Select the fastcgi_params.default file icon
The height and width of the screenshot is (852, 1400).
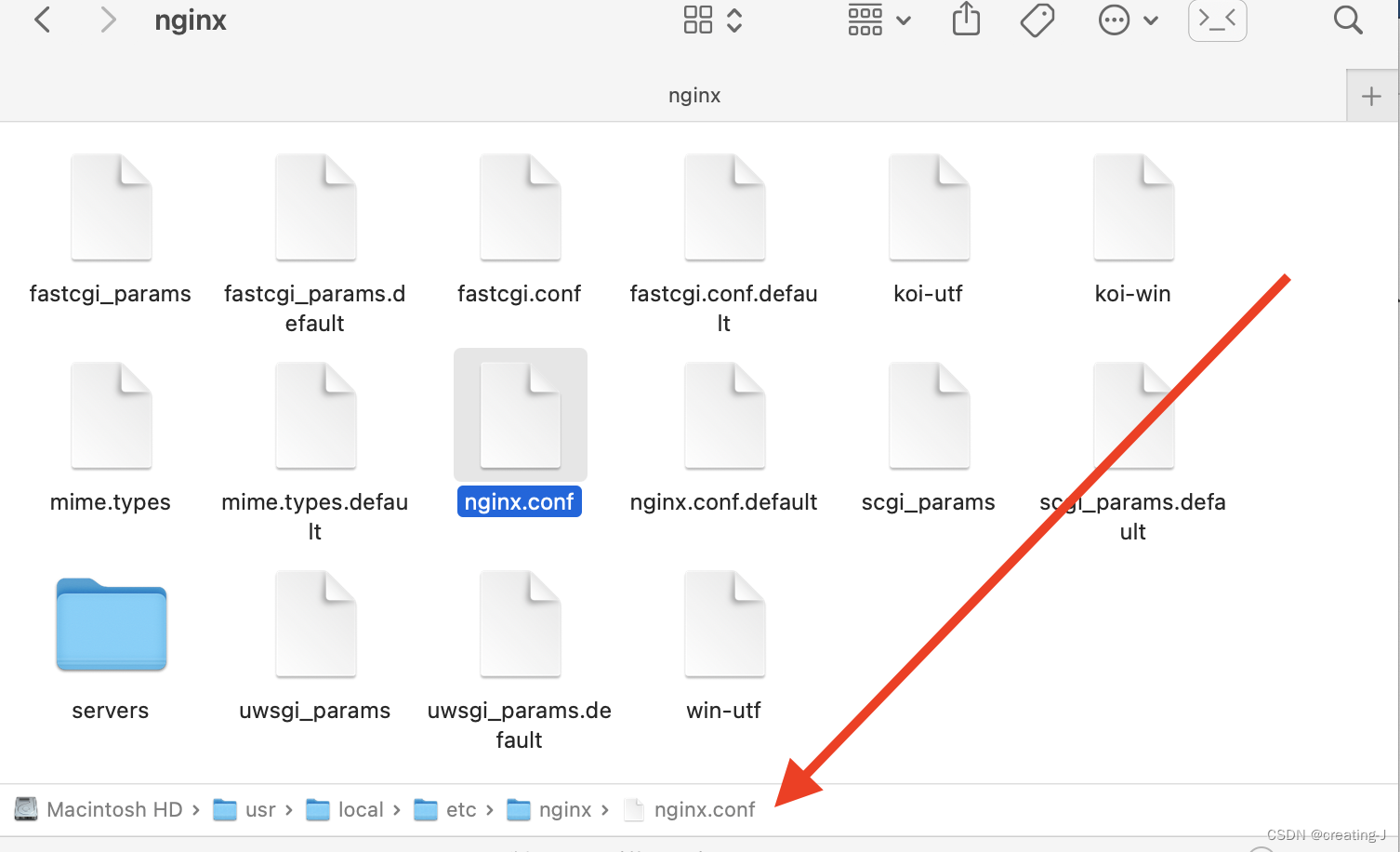pos(316,207)
